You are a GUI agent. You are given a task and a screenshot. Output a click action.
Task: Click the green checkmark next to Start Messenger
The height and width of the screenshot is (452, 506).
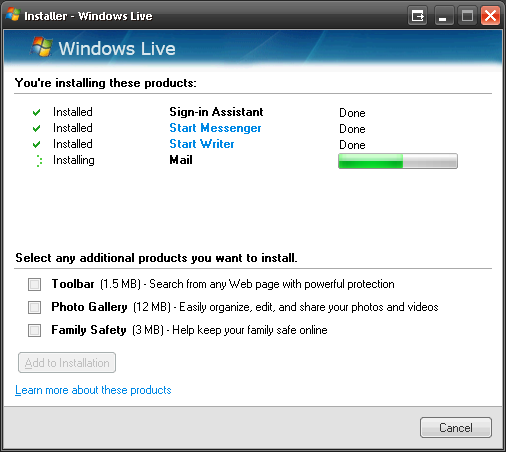[x=36, y=128]
